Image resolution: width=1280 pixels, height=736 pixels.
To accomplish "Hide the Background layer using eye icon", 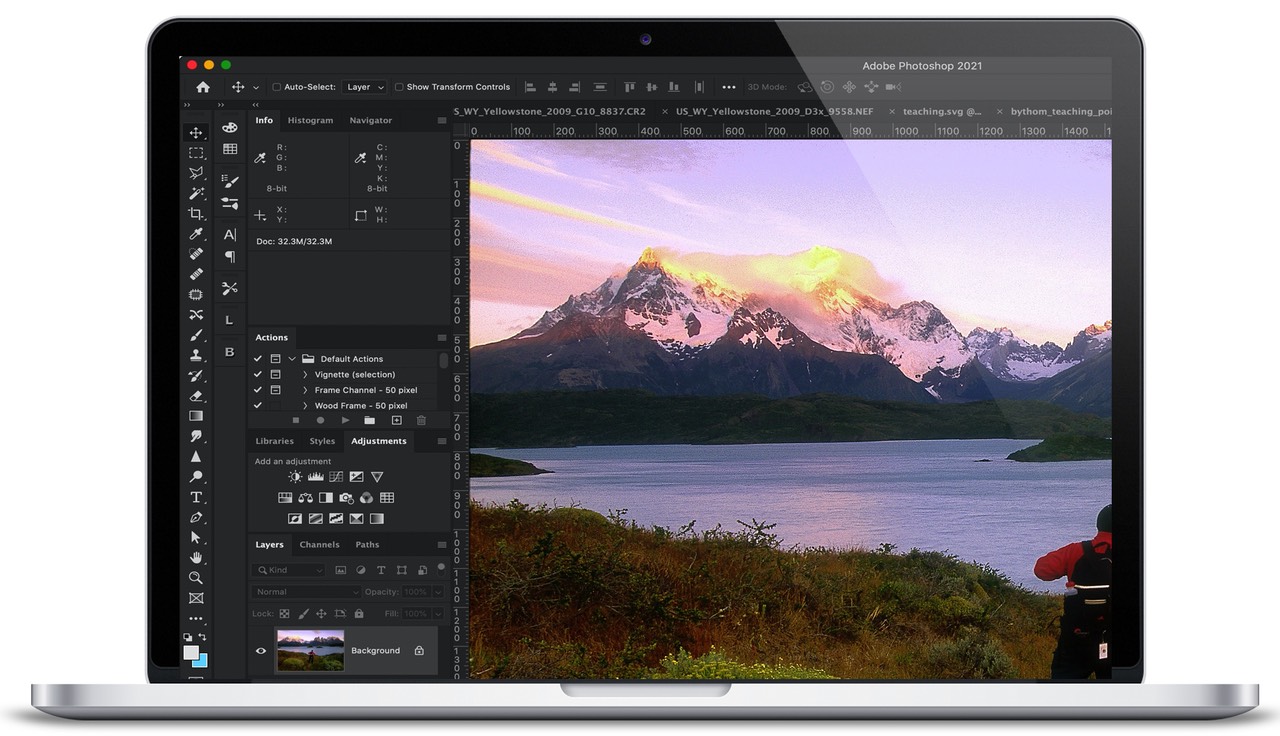I will [261, 651].
